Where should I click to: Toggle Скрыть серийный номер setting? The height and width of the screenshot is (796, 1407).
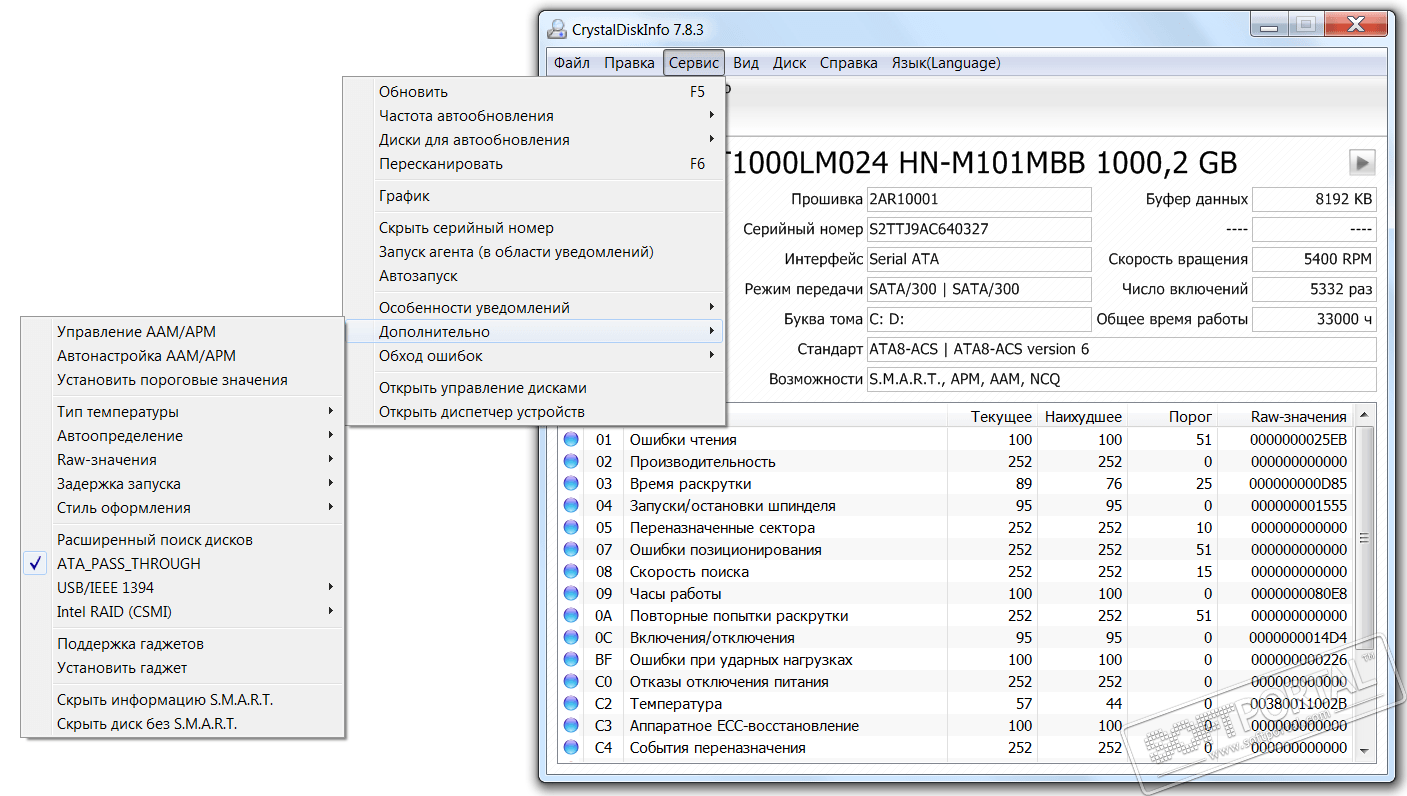(x=466, y=228)
